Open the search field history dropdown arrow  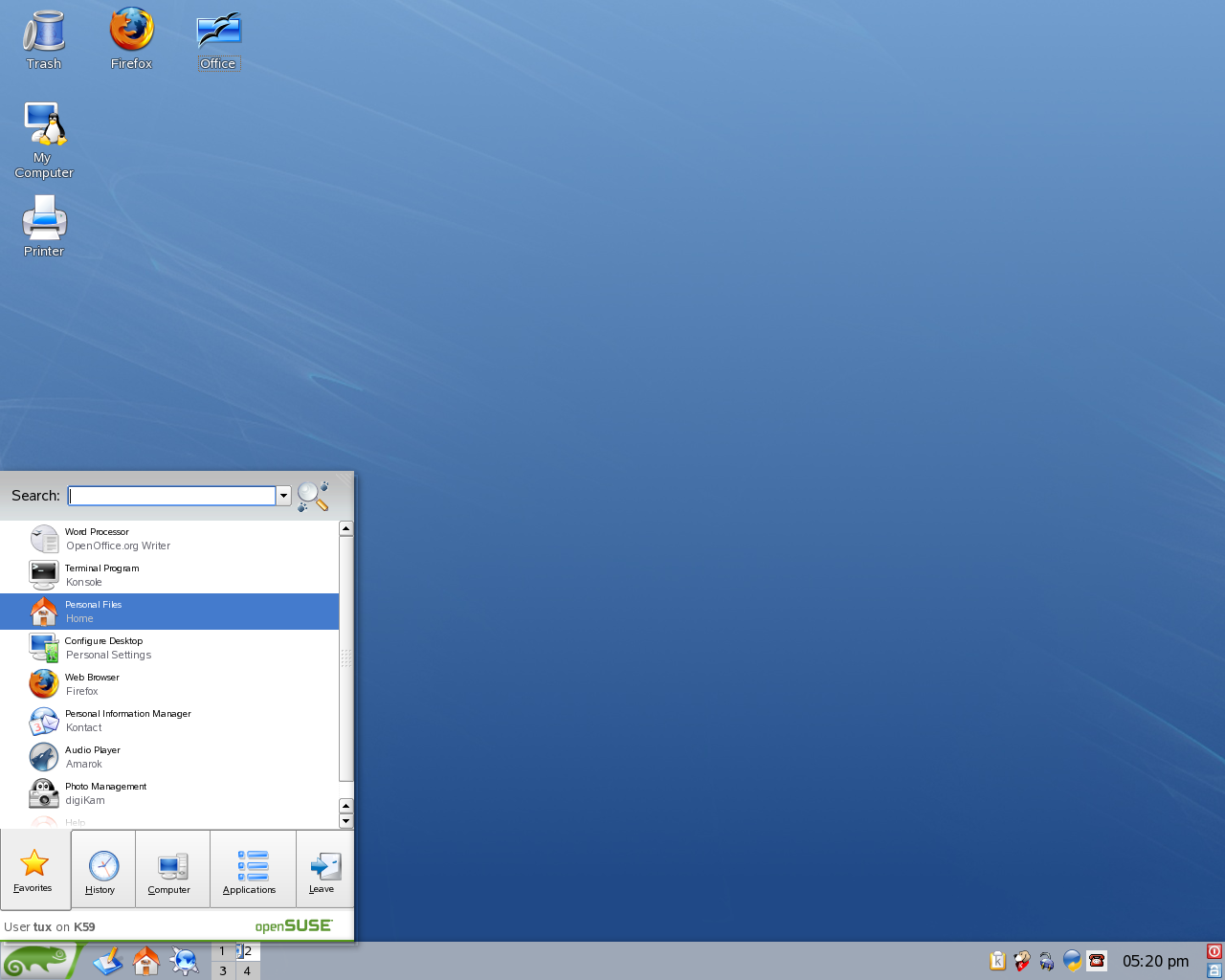tap(283, 496)
